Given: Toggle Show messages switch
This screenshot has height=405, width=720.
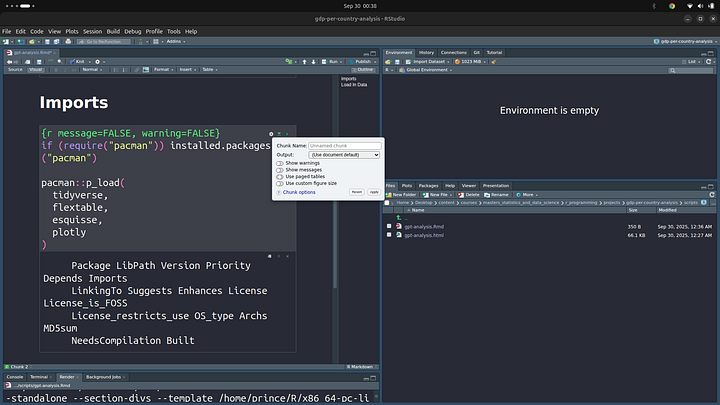Looking at the screenshot, I should coord(280,170).
